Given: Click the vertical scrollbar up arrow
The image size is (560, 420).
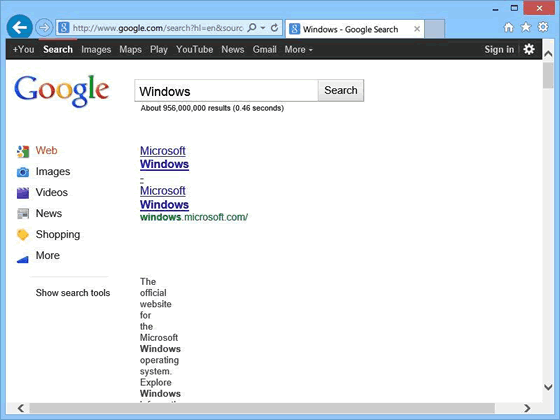Looking at the screenshot, I should click(548, 54).
